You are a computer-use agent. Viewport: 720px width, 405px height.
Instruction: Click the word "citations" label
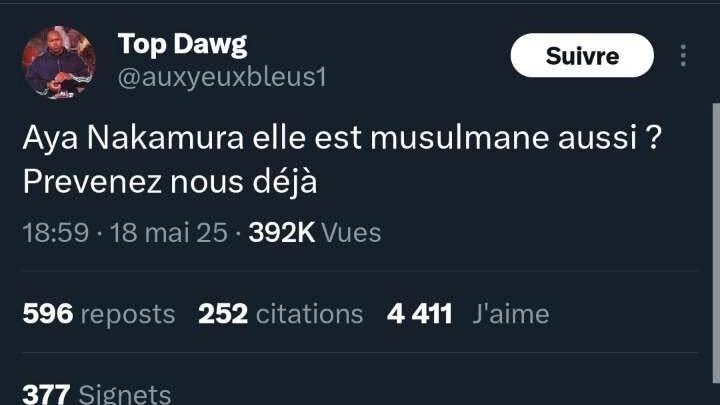click(309, 315)
